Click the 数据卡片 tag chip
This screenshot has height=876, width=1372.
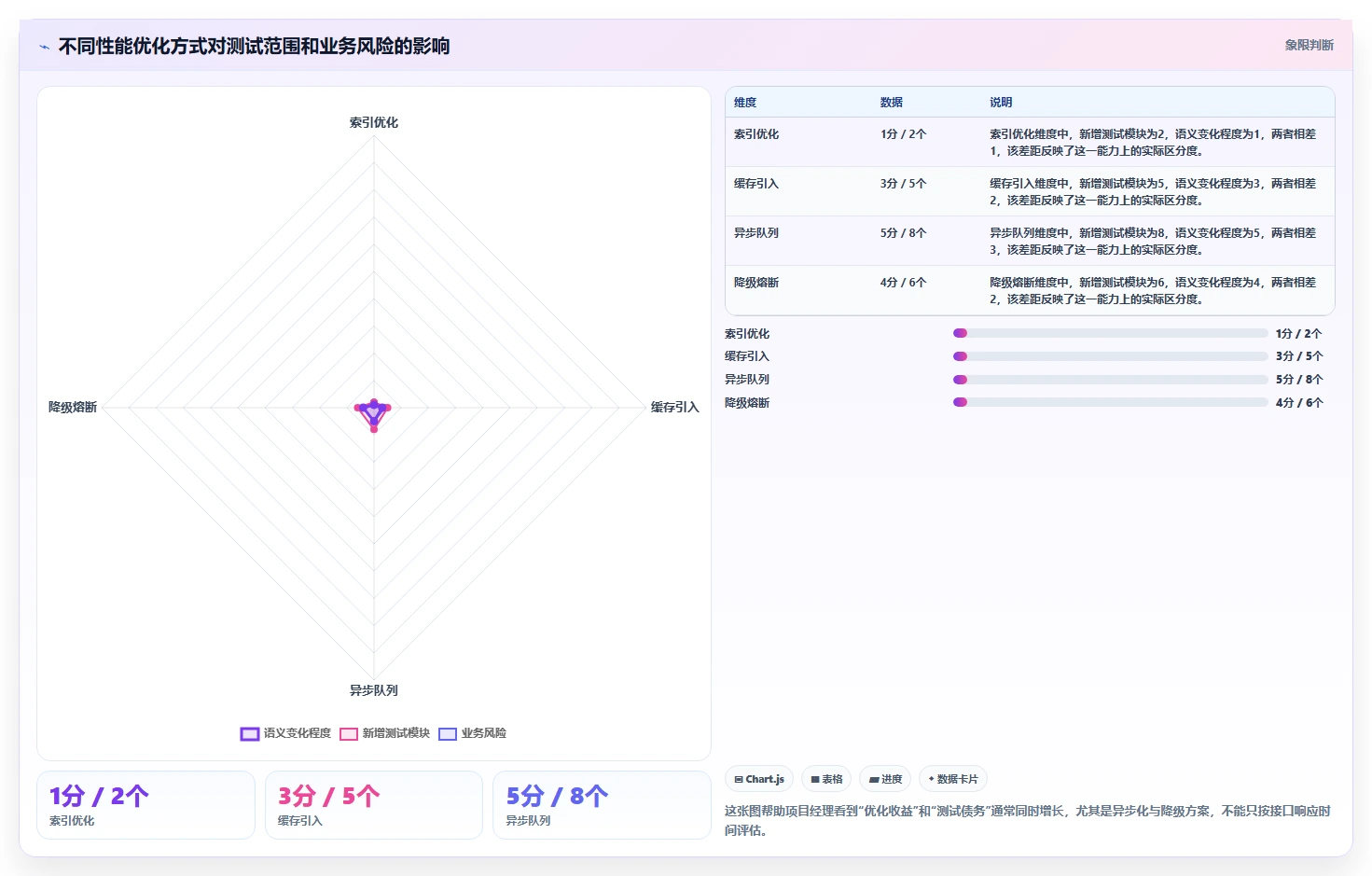953,779
